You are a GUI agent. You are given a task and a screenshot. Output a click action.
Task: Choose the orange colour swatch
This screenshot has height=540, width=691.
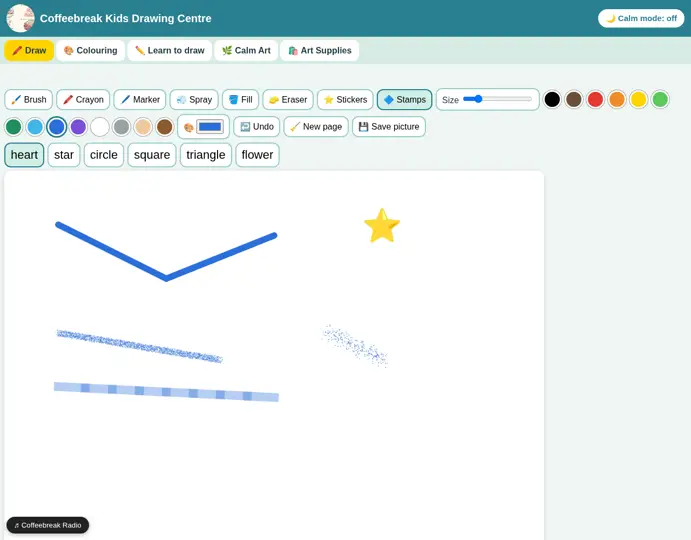tap(617, 100)
